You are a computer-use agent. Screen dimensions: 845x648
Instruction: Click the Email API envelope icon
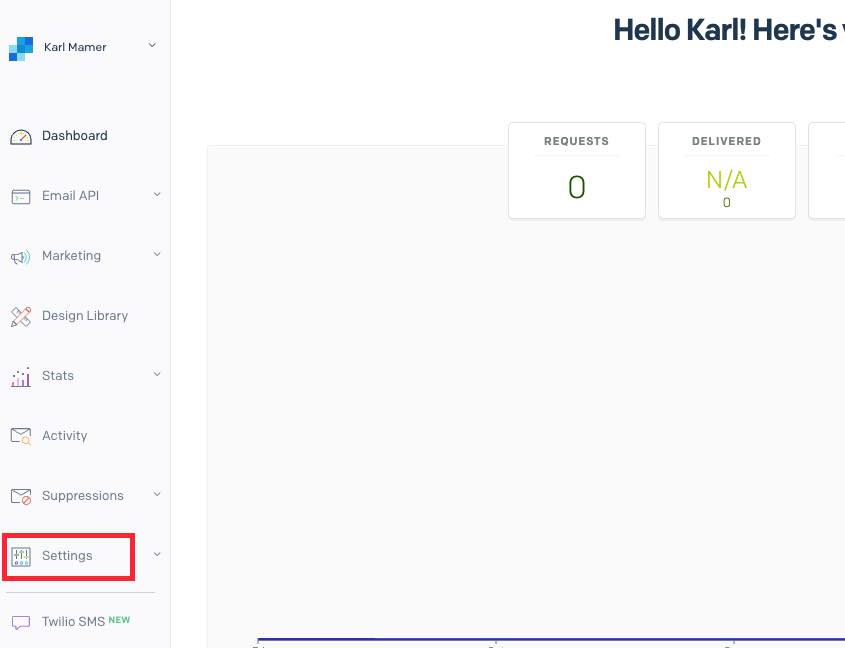21,195
